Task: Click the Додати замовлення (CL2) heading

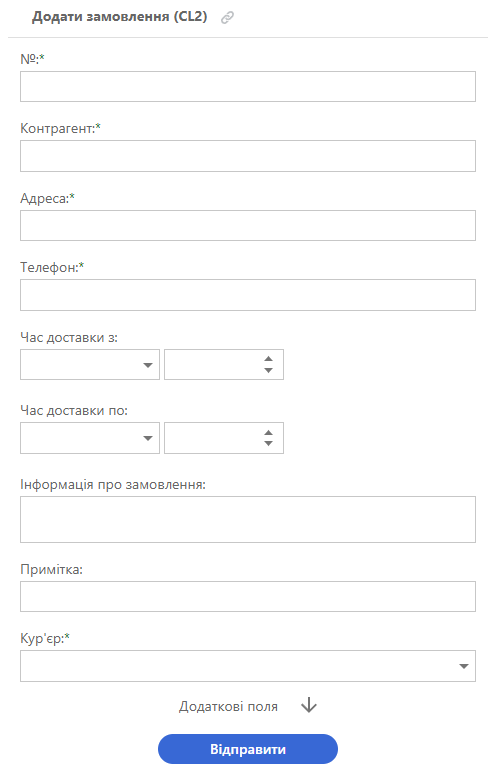Action: point(120,17)
